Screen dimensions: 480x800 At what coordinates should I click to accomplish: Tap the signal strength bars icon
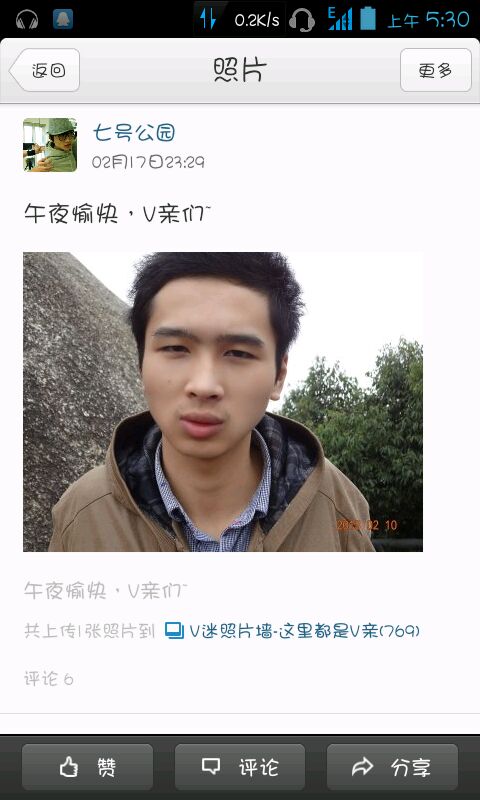point(340,19)
